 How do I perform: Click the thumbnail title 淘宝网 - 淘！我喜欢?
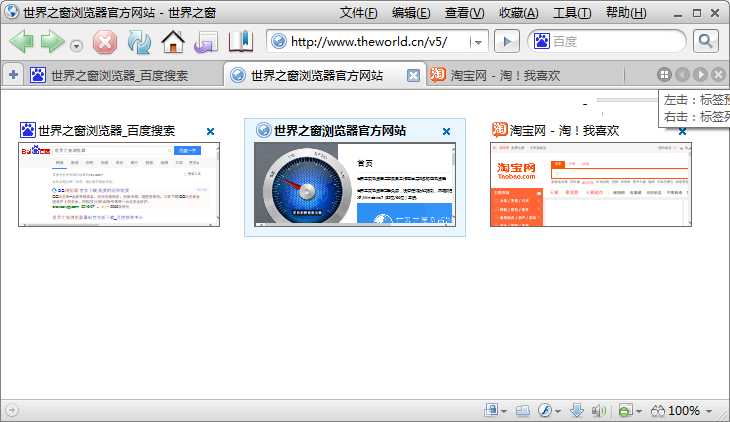pyautogui.click(x=564, y=130)
